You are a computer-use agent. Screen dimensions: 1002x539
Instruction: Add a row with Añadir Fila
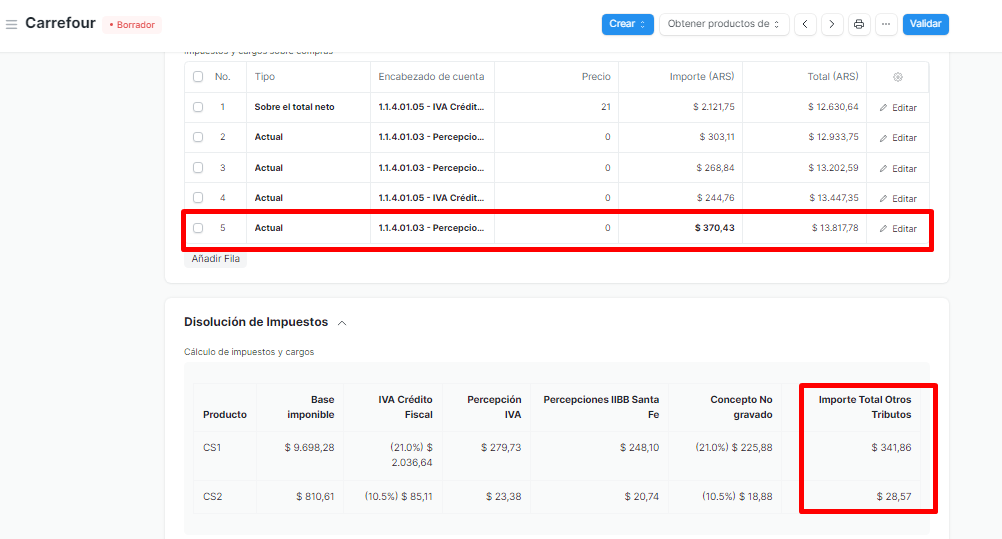pos(215,259)
